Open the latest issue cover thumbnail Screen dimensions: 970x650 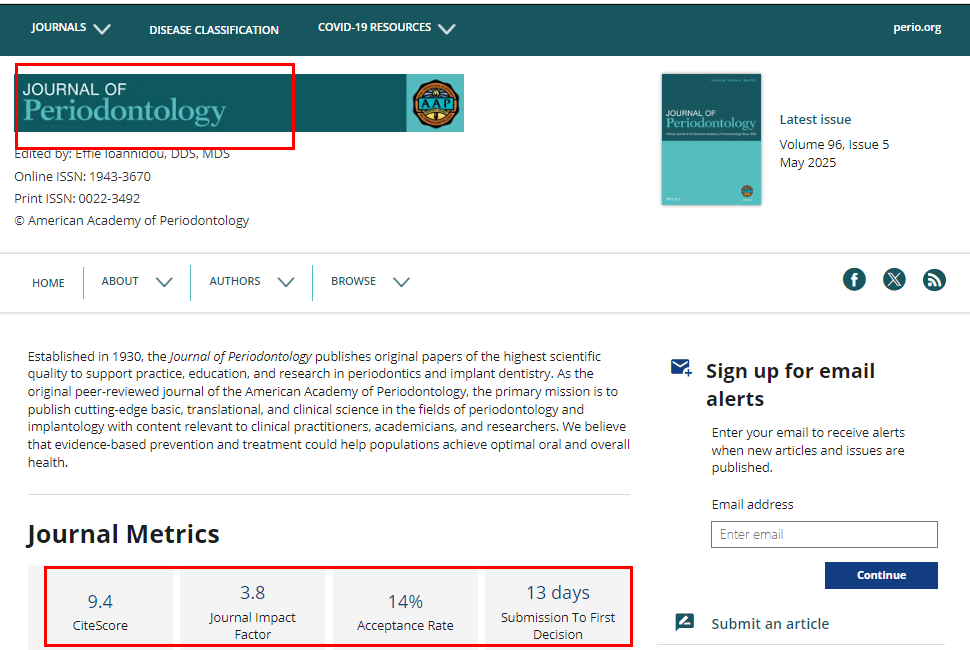711,139
